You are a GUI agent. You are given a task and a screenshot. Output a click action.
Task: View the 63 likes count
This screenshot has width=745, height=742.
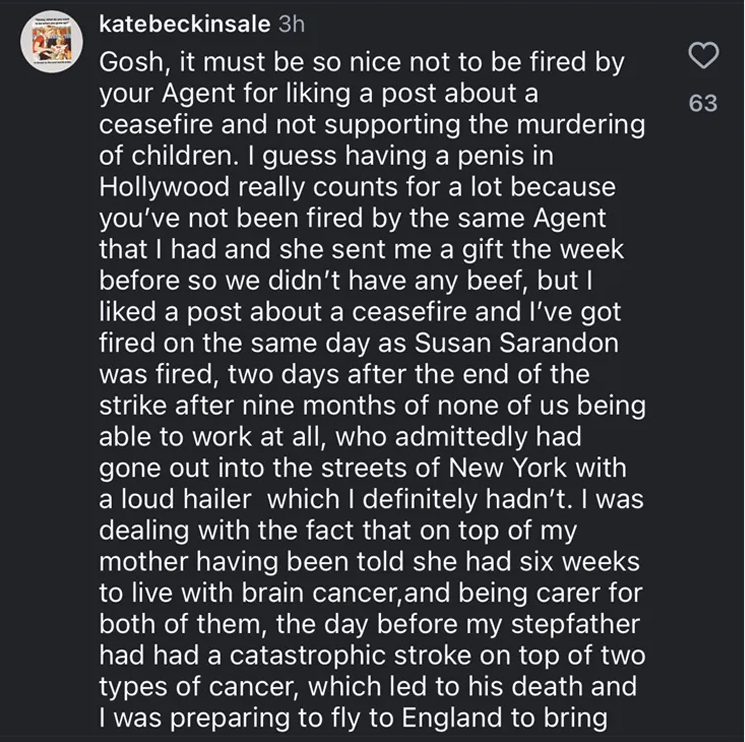[x=704, y=102]
